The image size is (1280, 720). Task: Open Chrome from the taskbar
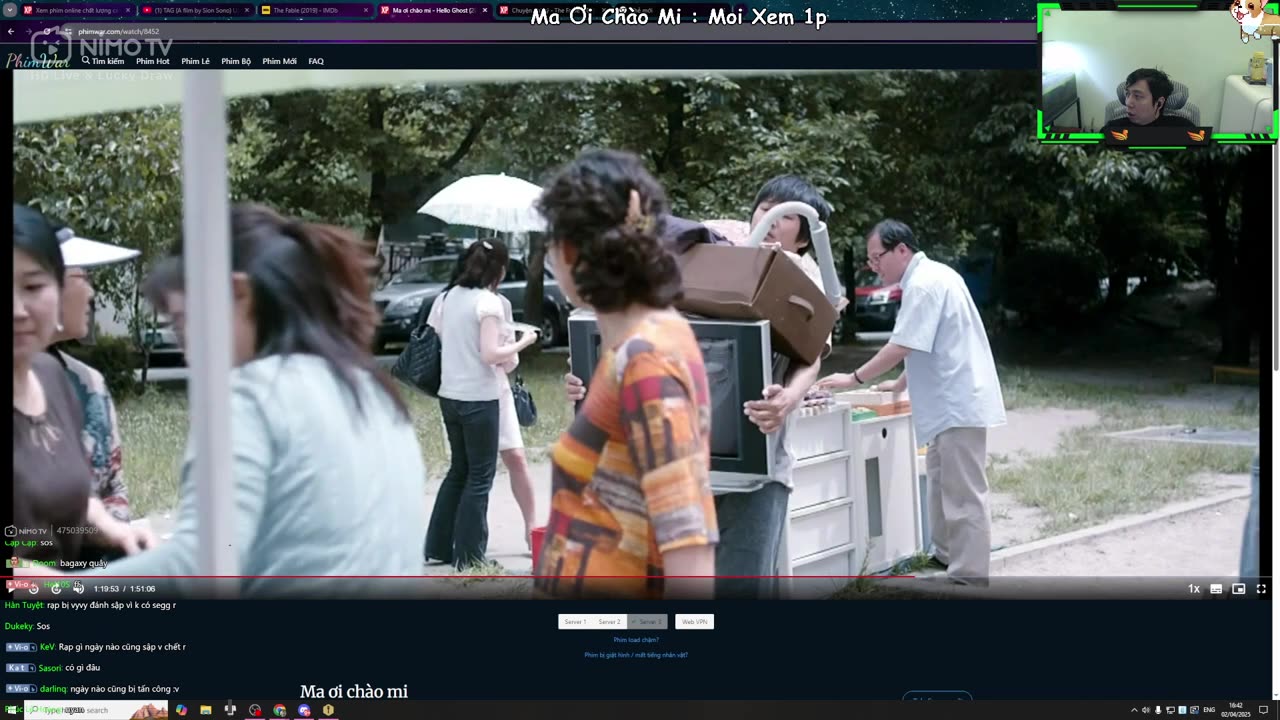(279, 710)
